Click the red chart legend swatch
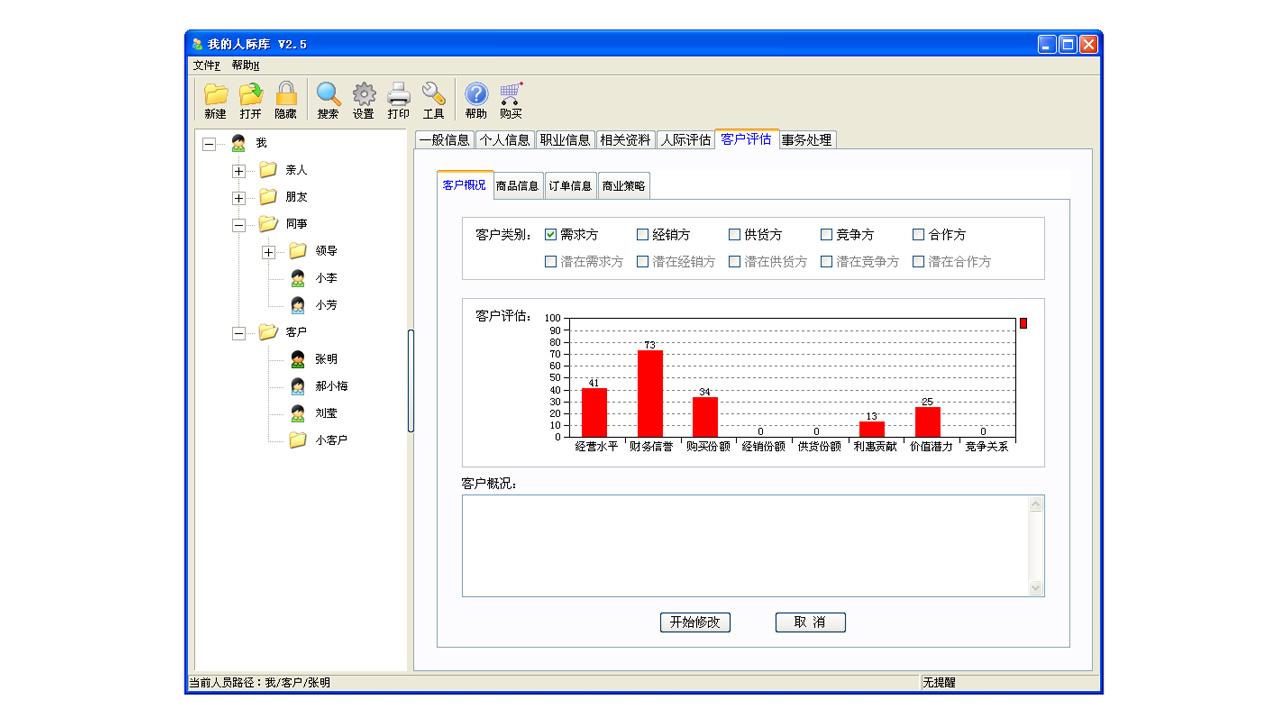 point(1023,323)
